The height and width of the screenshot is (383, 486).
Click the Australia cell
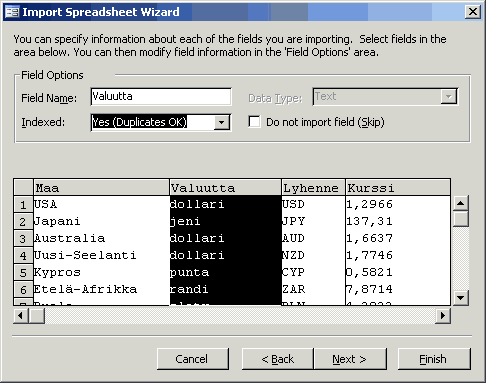(x=102, y=238)
